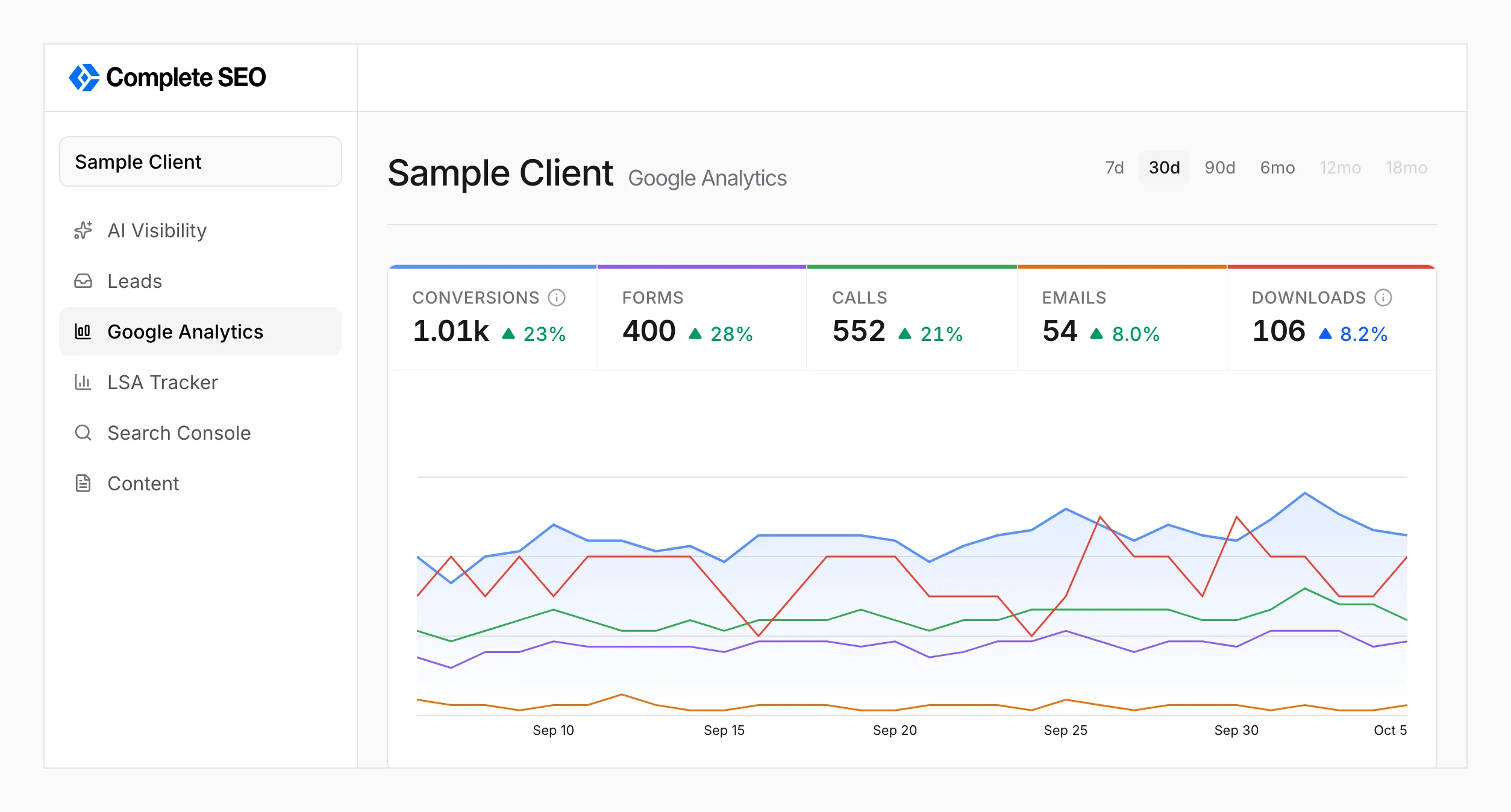Navigate to Search Console
Image resolution: width=1511 pixels, height=812 pixels.
pyautogui.click(x=201, y=433)
